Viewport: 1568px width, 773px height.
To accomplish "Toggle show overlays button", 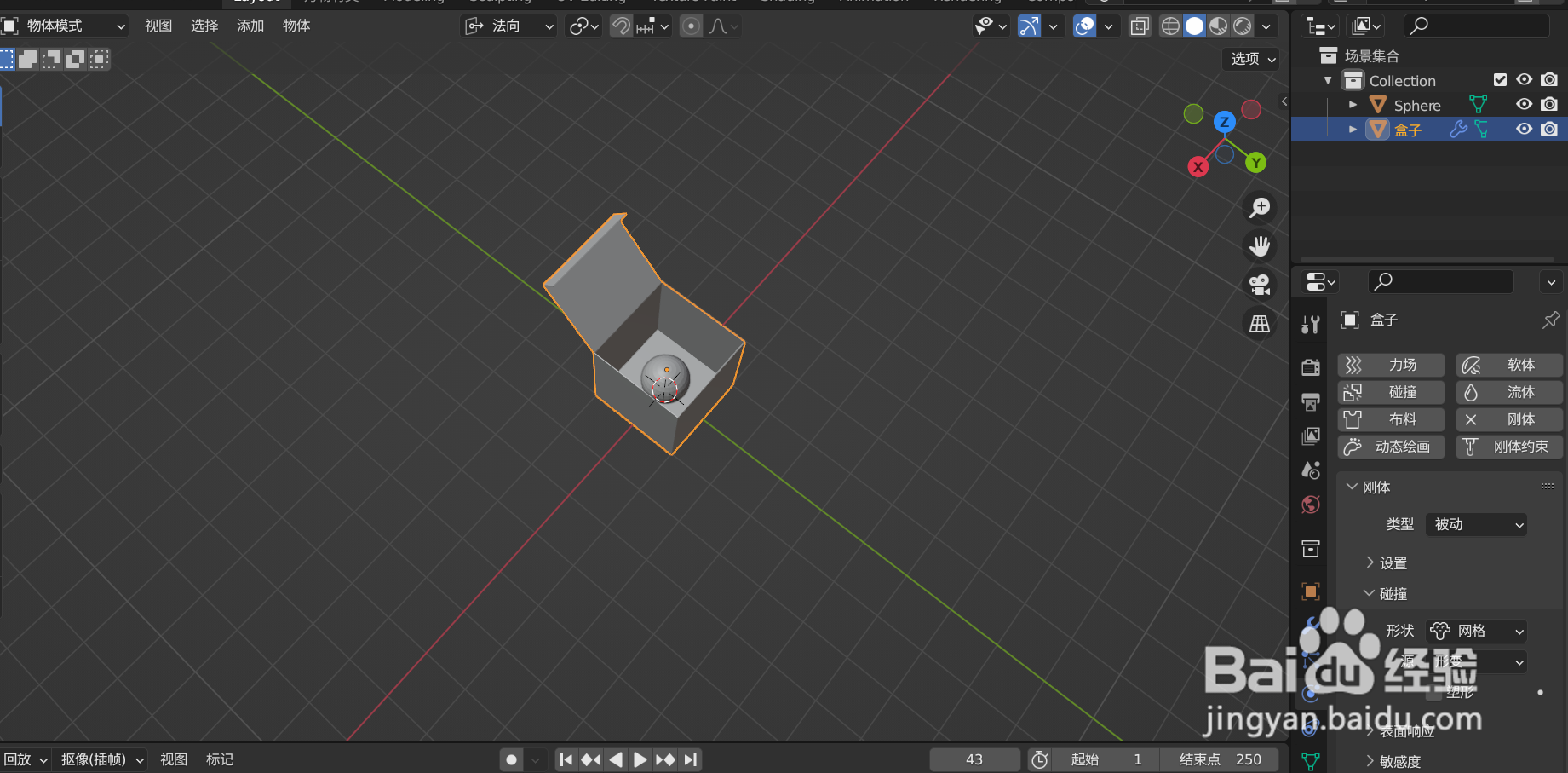I will (x=1084, y=26).
